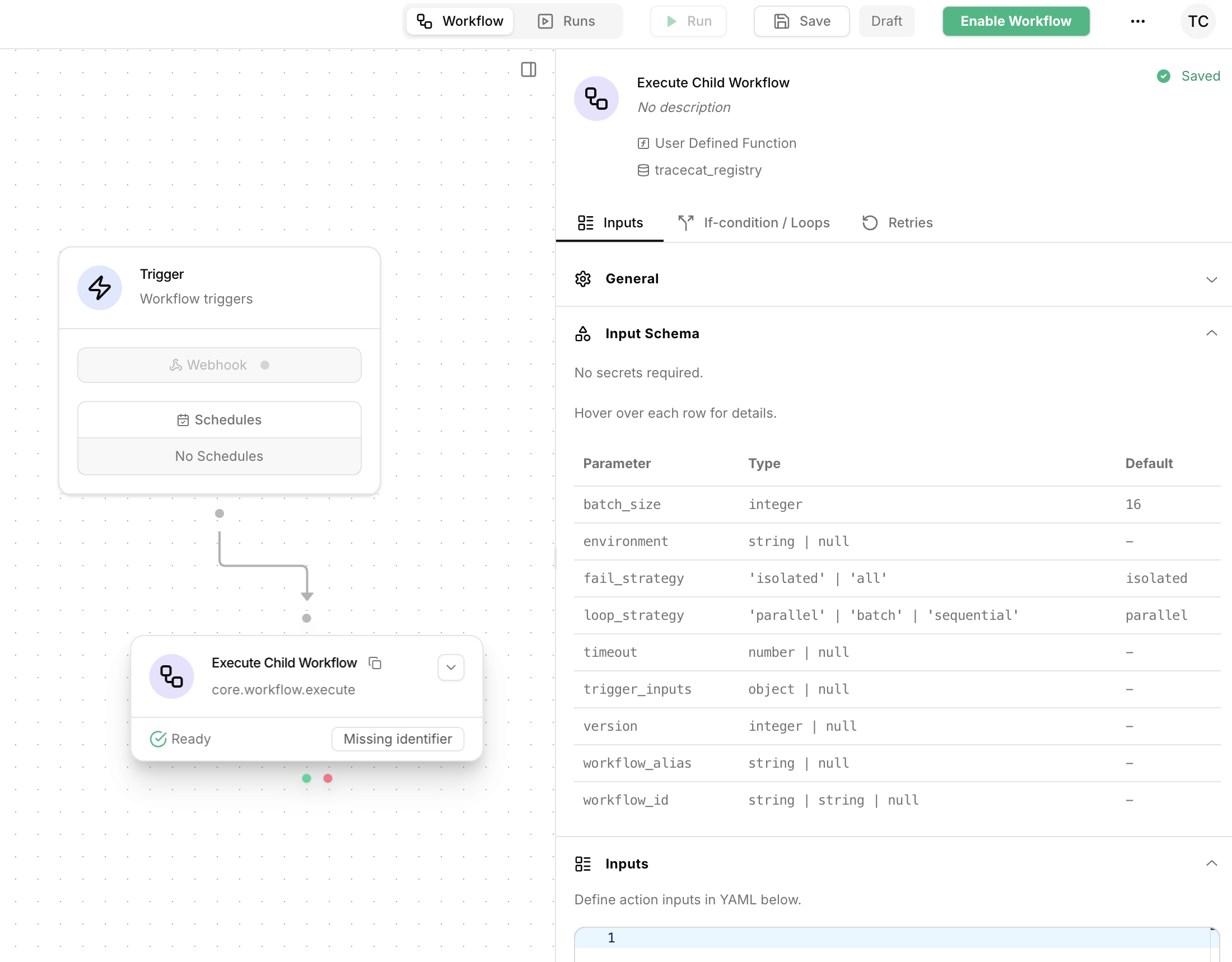The image size is (1232, 962).
Task: Click the action panel header workflow icon
Action: click(x=596, y=98)
